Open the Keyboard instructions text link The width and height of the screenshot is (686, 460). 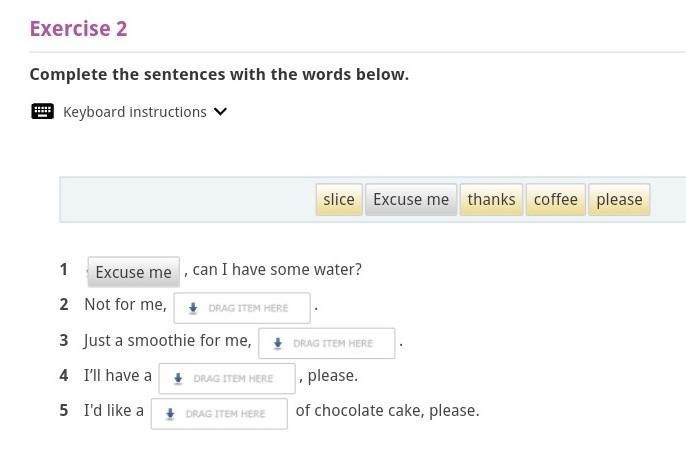134,112
